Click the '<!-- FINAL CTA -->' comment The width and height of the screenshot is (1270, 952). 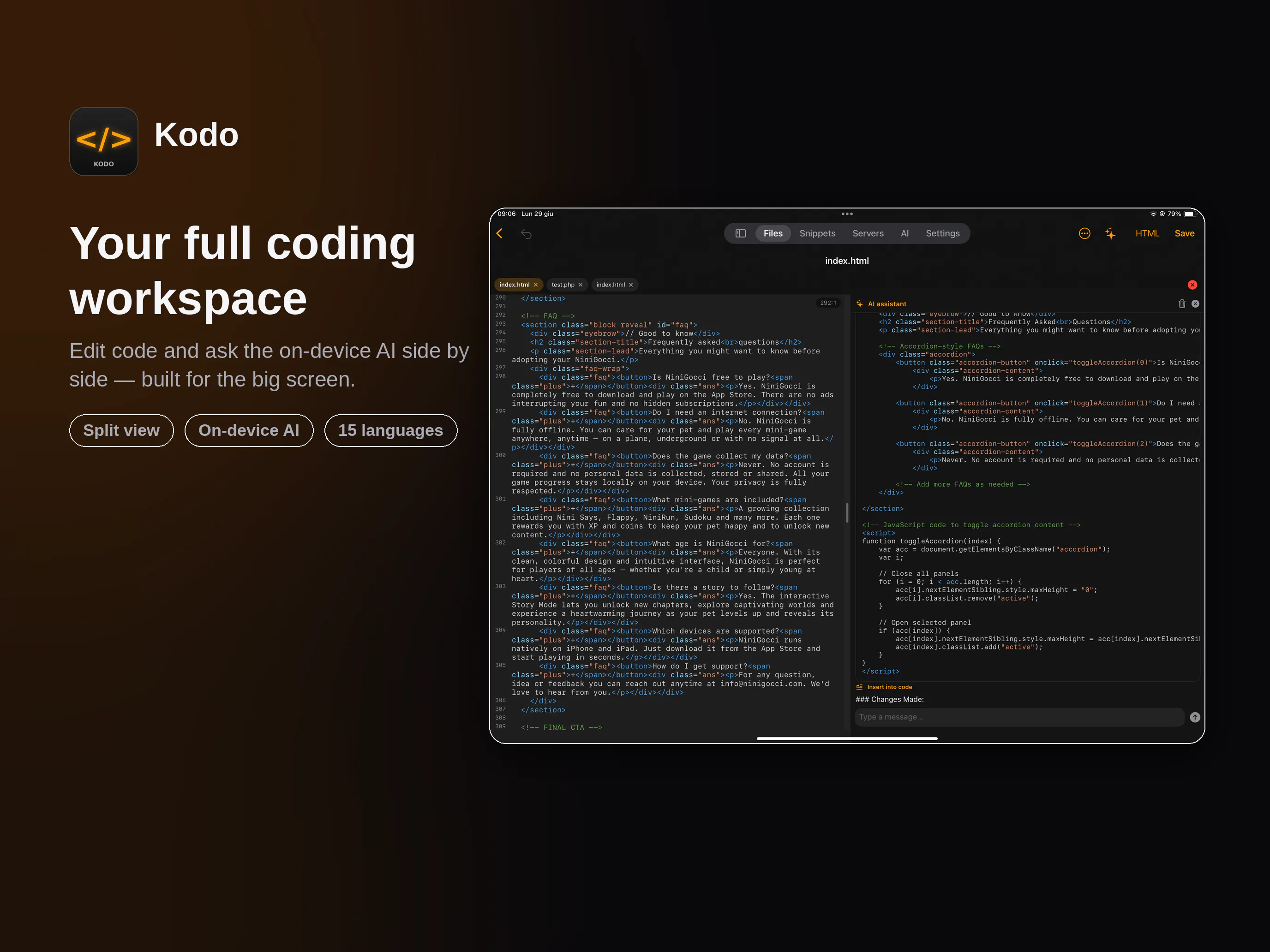click(x=561, y=728)
